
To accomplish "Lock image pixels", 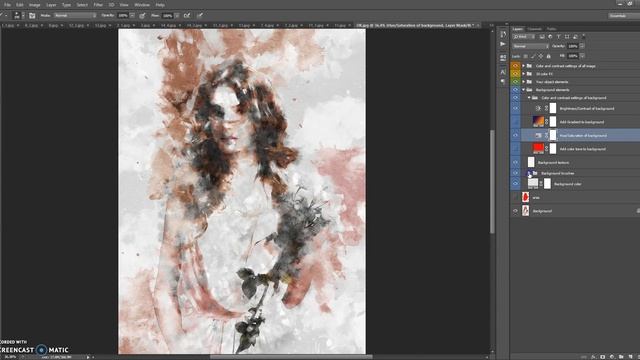I will pyautogui.click(x=533, y=56).
